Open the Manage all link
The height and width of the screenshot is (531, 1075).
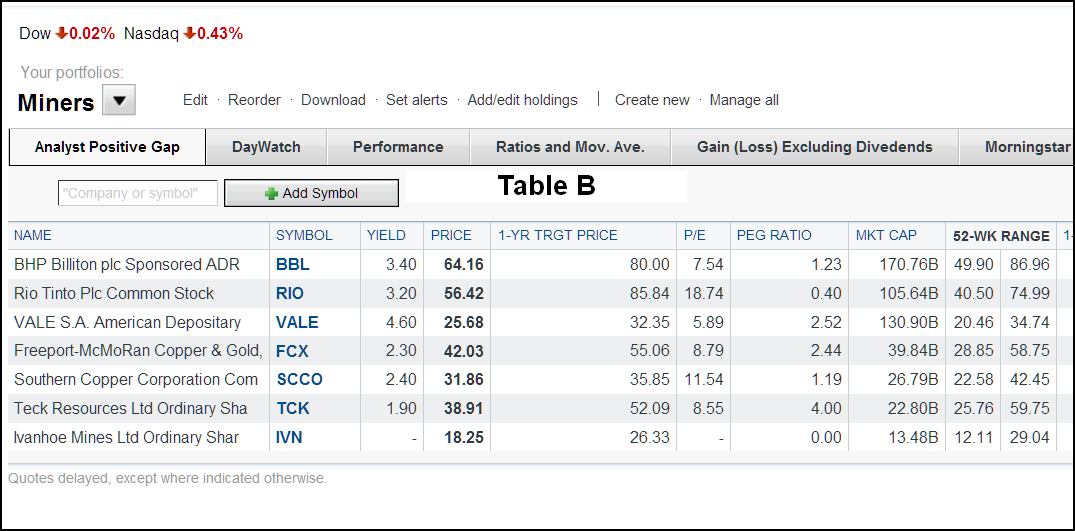(x=744, y=100)
